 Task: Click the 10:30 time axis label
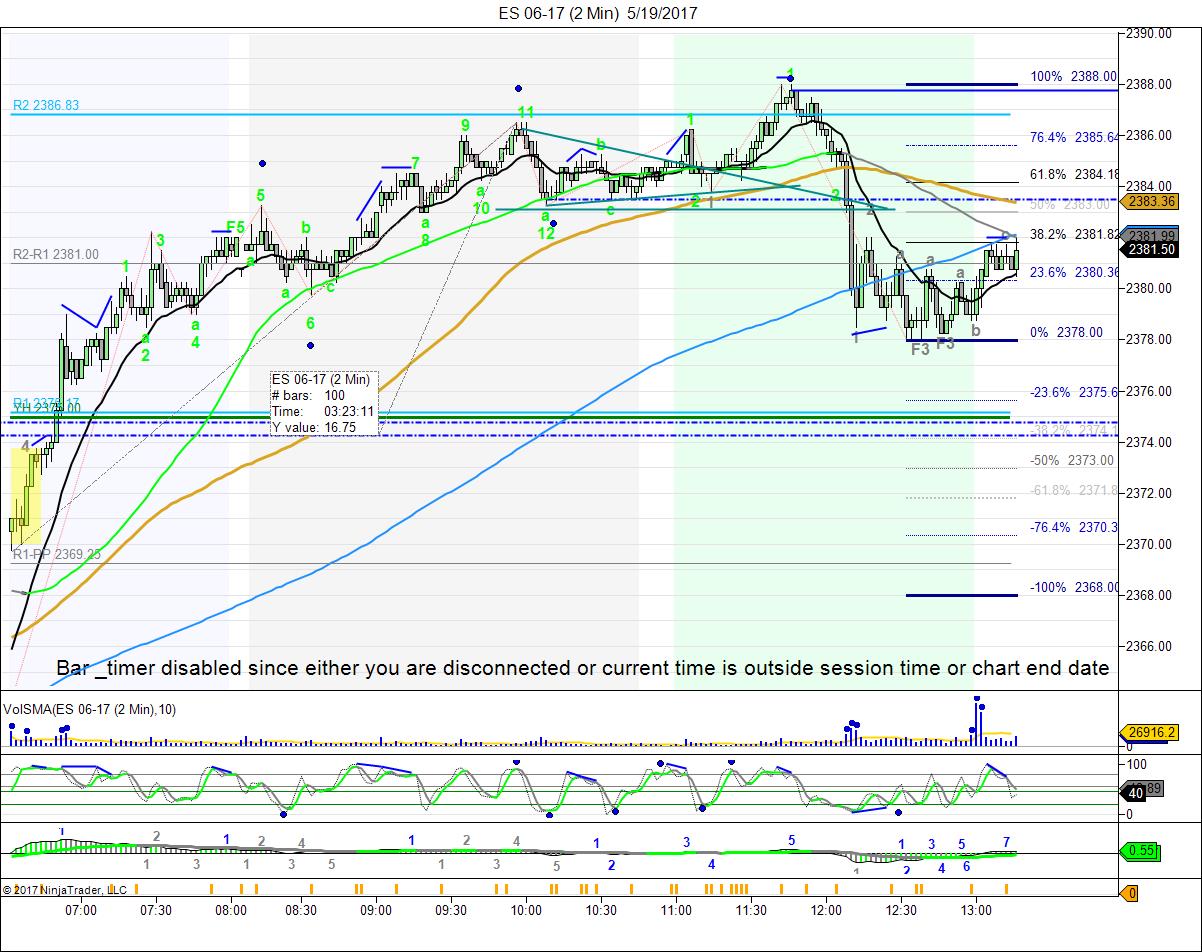[601, 910]
